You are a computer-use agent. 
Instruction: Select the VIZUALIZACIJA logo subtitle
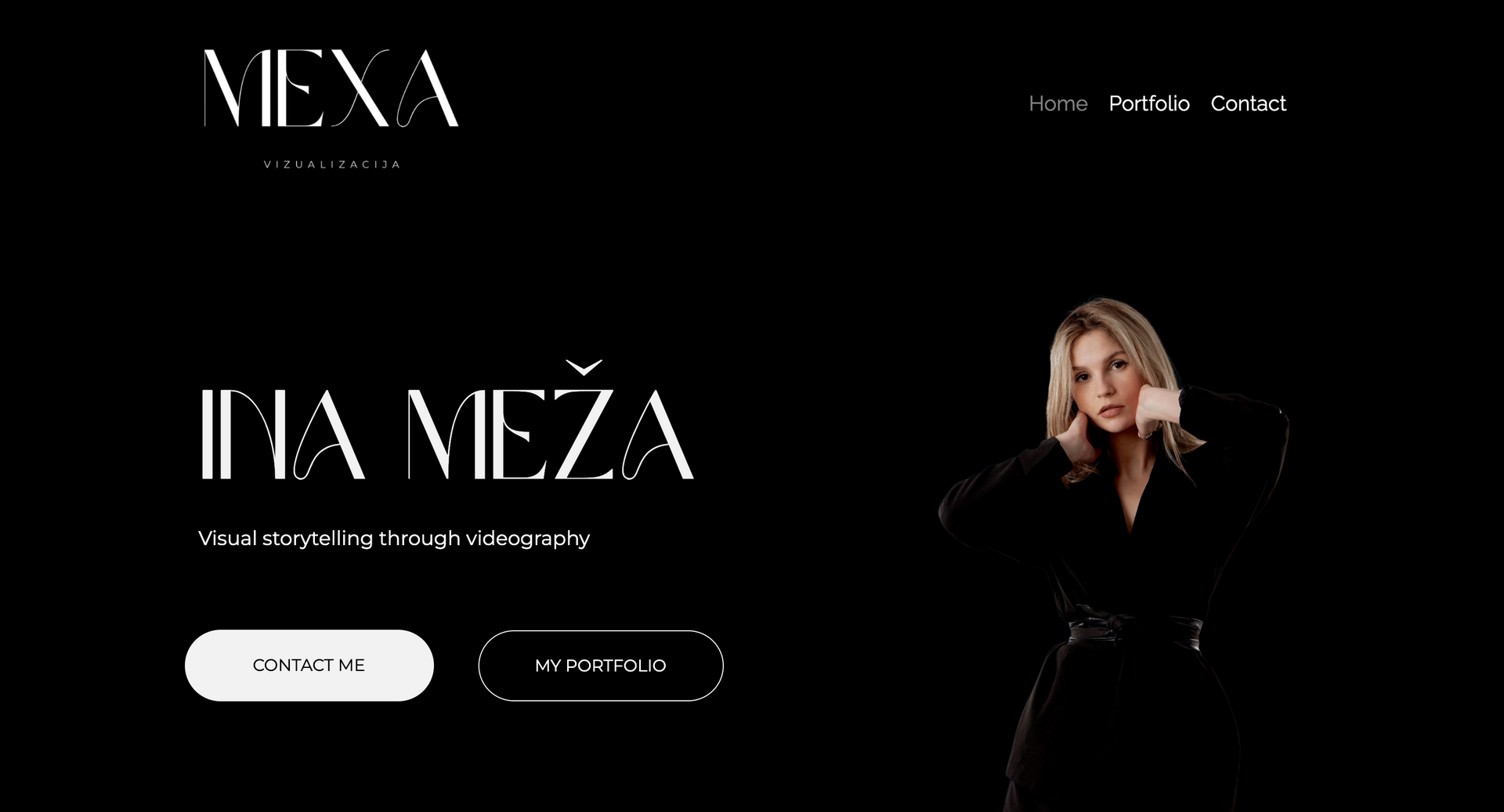(x=332, y=164)
